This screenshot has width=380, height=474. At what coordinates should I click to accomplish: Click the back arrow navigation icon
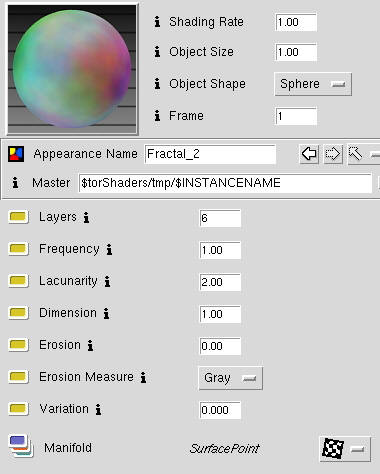click(x=309, y=154)
